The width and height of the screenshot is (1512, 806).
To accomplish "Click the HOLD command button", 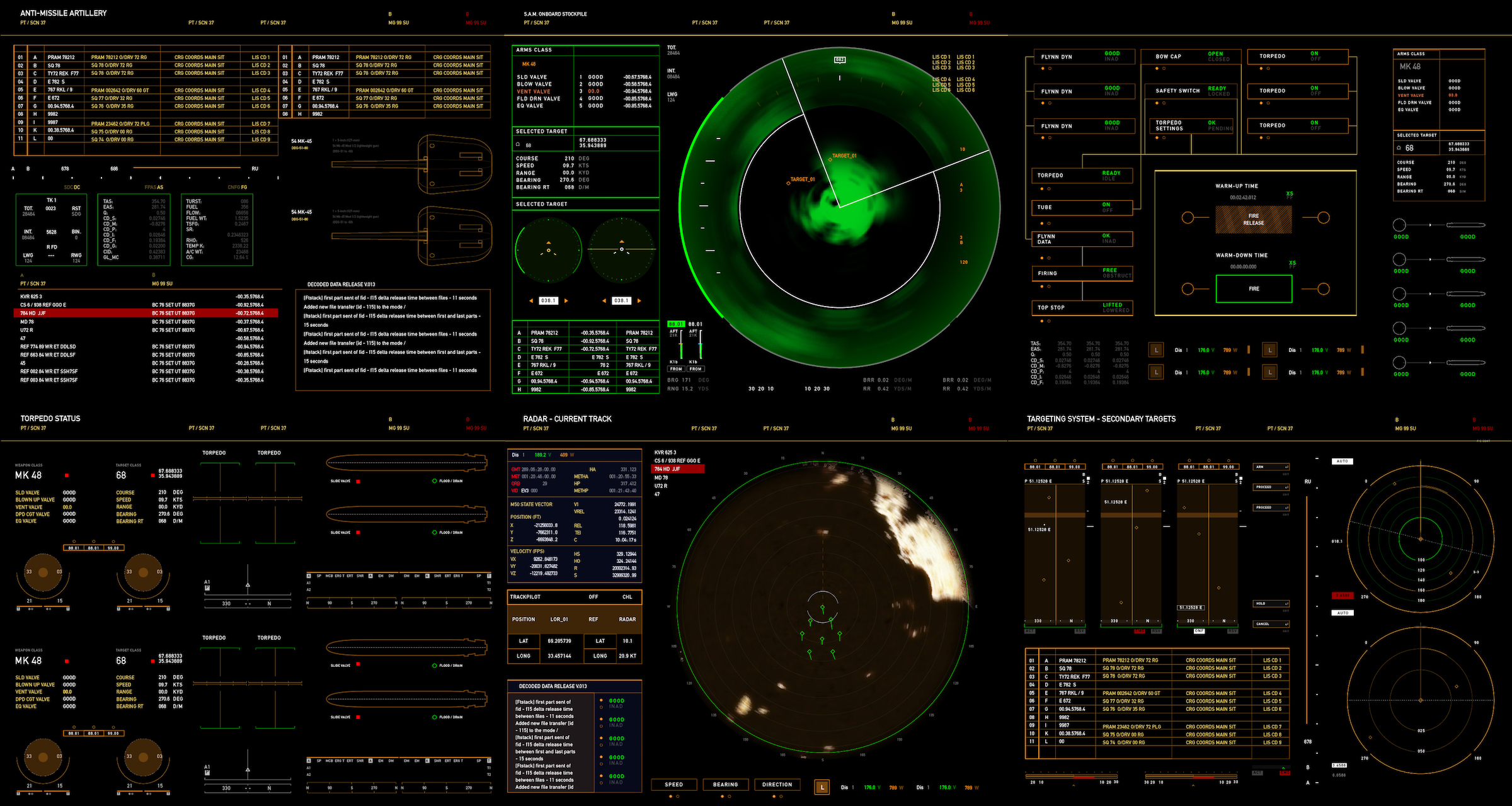I will tap(1271, 603).
